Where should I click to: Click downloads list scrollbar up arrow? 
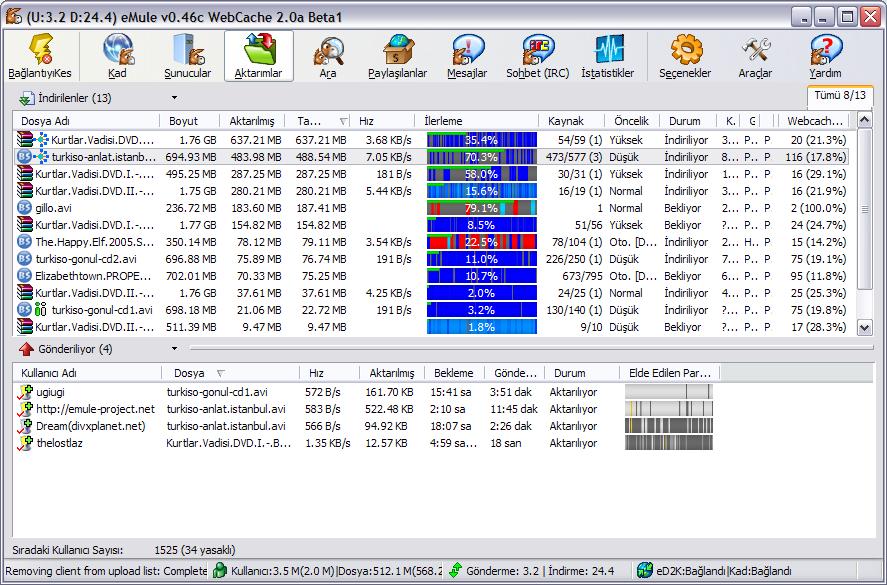click(864, 120)
